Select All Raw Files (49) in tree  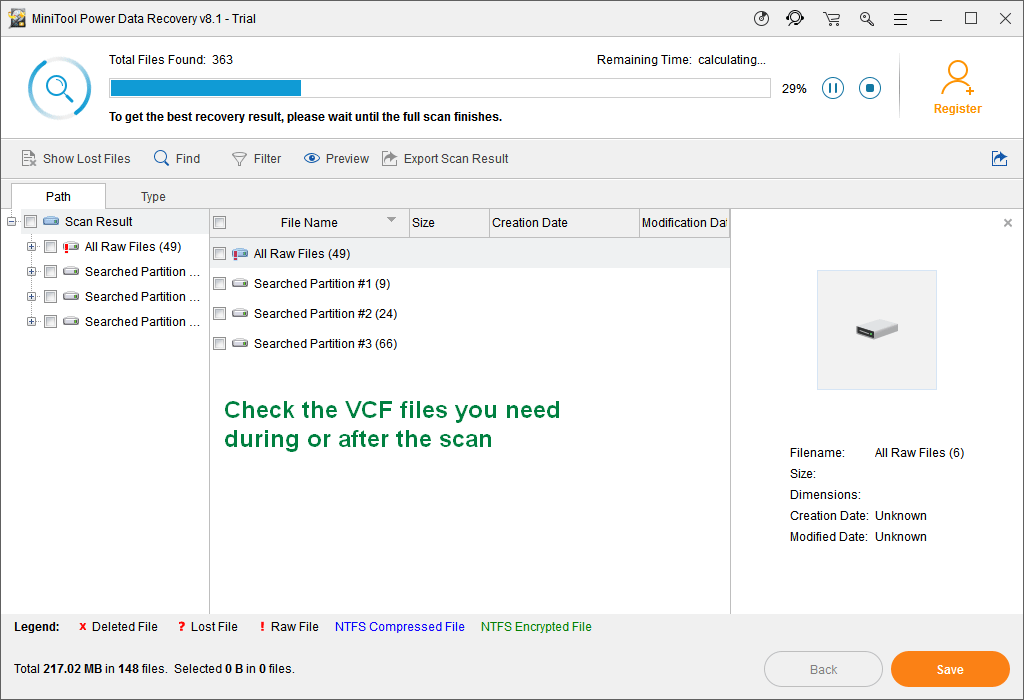133,247
